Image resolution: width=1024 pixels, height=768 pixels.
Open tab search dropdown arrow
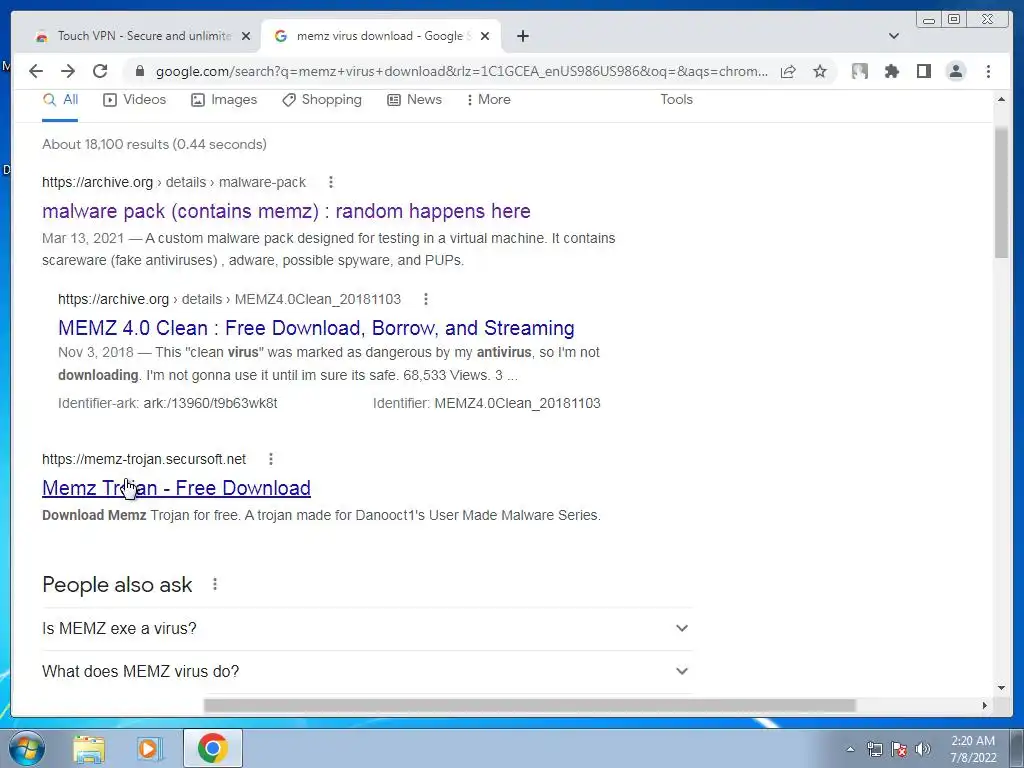pos(893,36)
